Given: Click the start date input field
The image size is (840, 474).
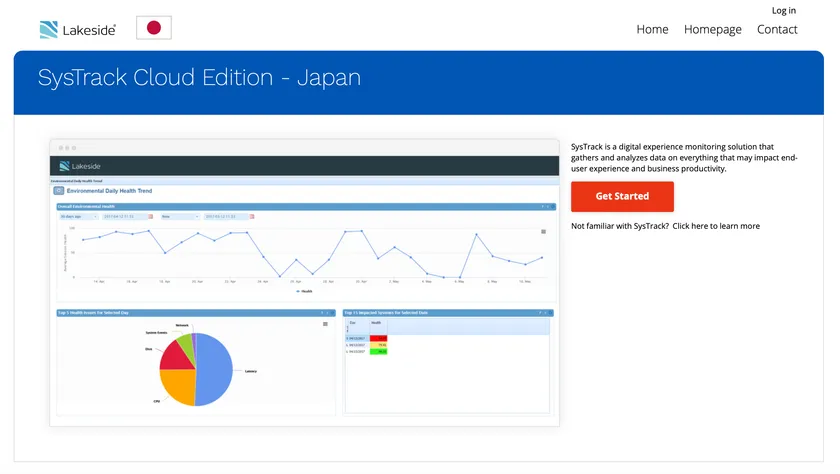Looking at the screenshot, I should point(124,216).
